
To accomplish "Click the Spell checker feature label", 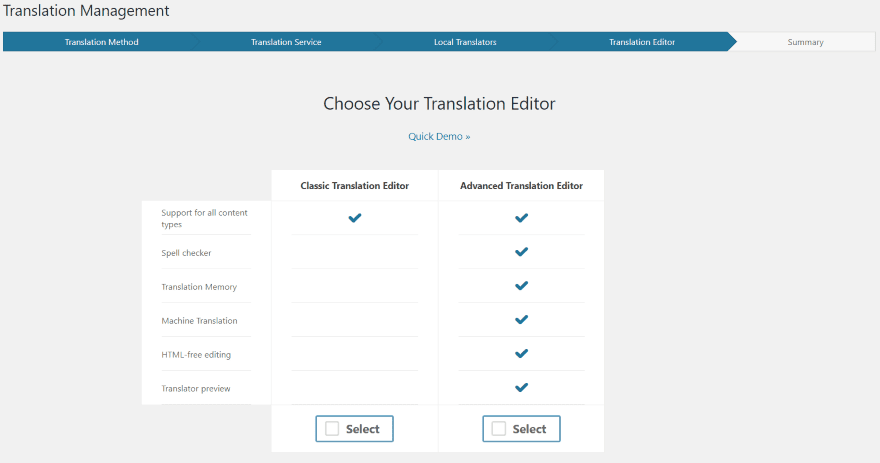I will click(186, 253).
